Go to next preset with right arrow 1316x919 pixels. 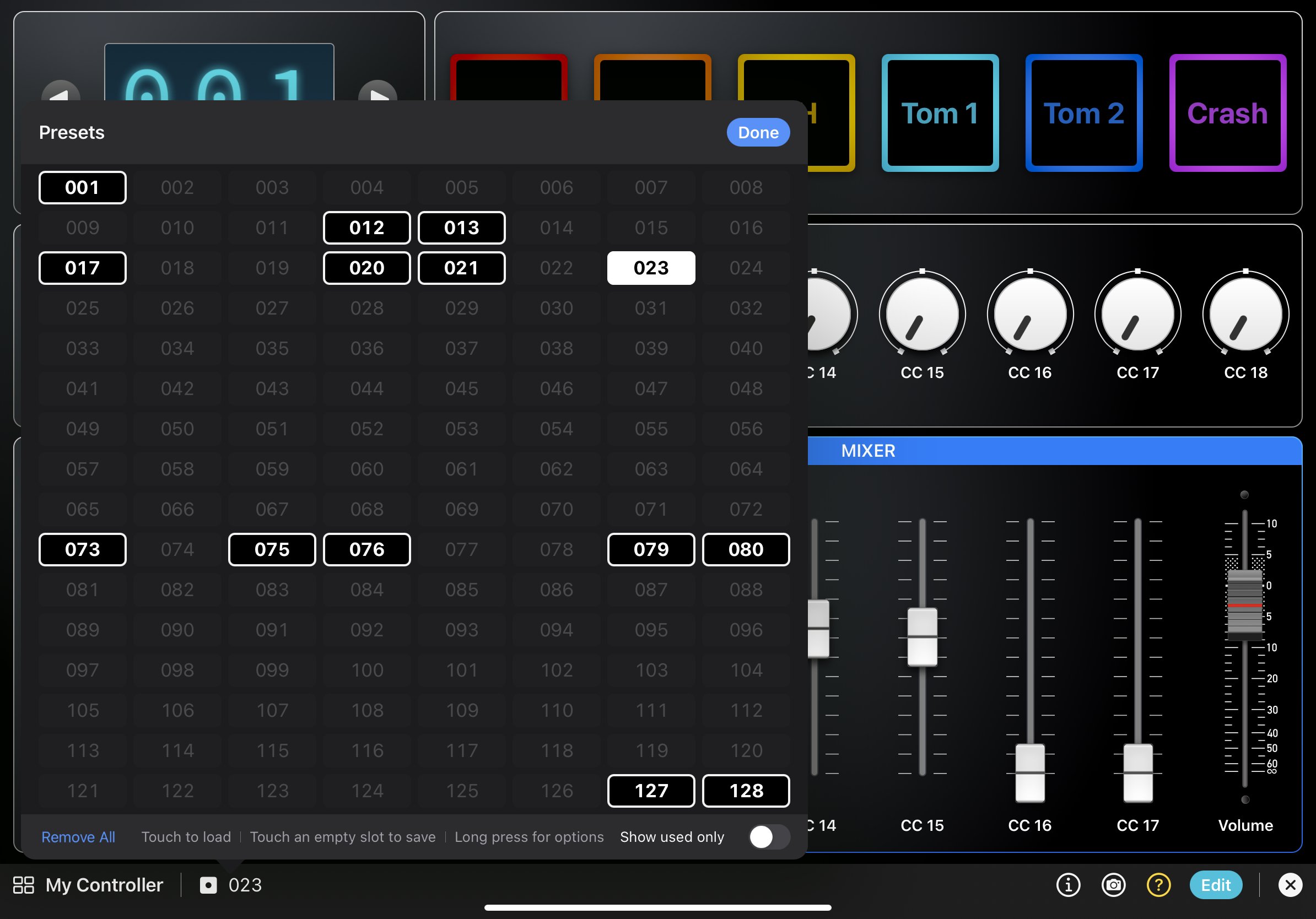coord(377,90)
